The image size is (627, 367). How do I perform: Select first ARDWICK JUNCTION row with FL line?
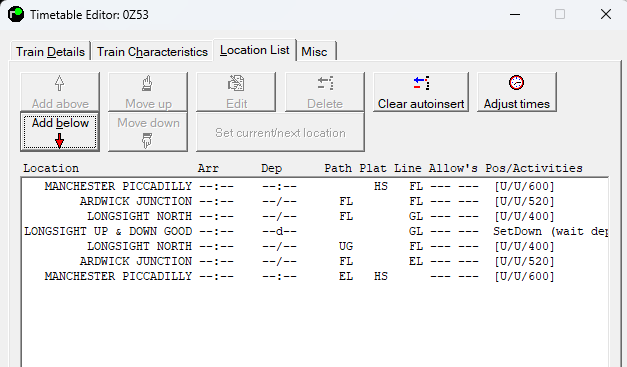(x=315, y=201)
